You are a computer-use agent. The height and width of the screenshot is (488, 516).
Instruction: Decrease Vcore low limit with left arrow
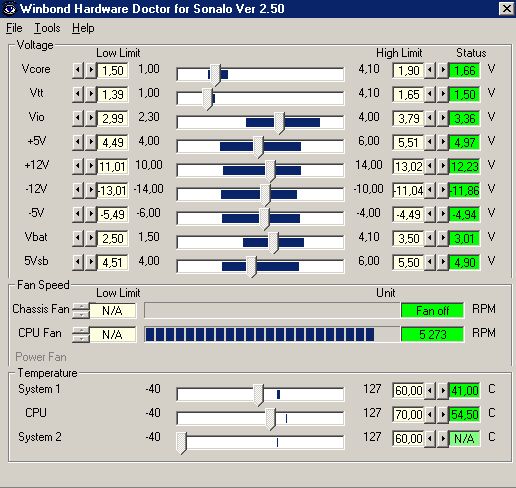(78, 70)
